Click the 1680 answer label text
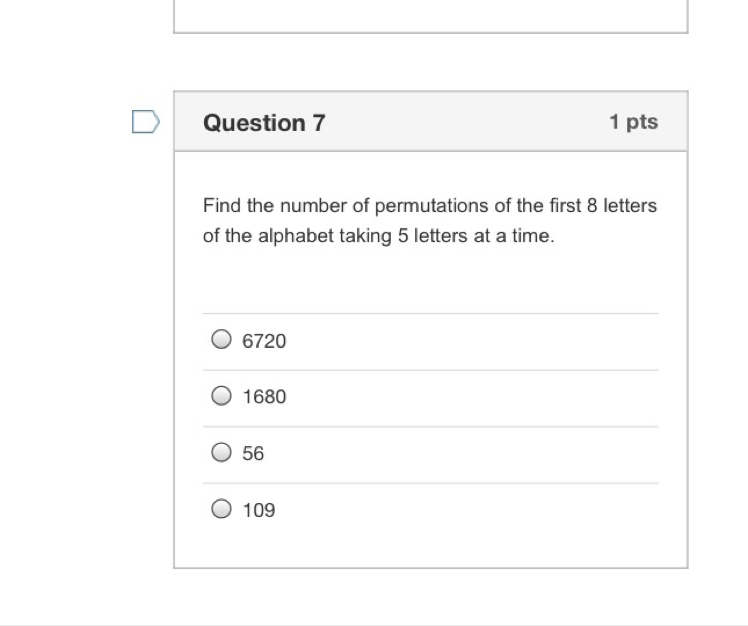This screenshot has width=748, height=626. coord(264,397)
